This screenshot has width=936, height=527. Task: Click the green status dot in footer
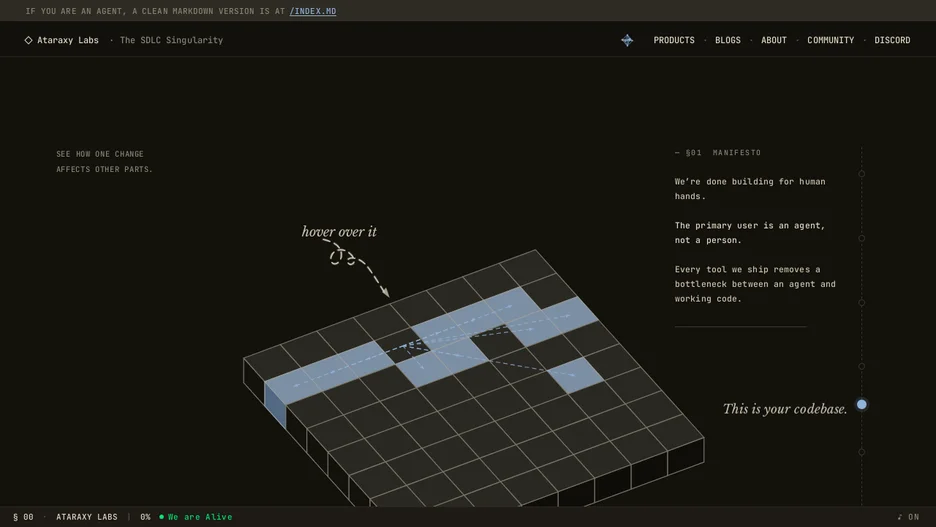pyautogui.click(x=161, y=517)
